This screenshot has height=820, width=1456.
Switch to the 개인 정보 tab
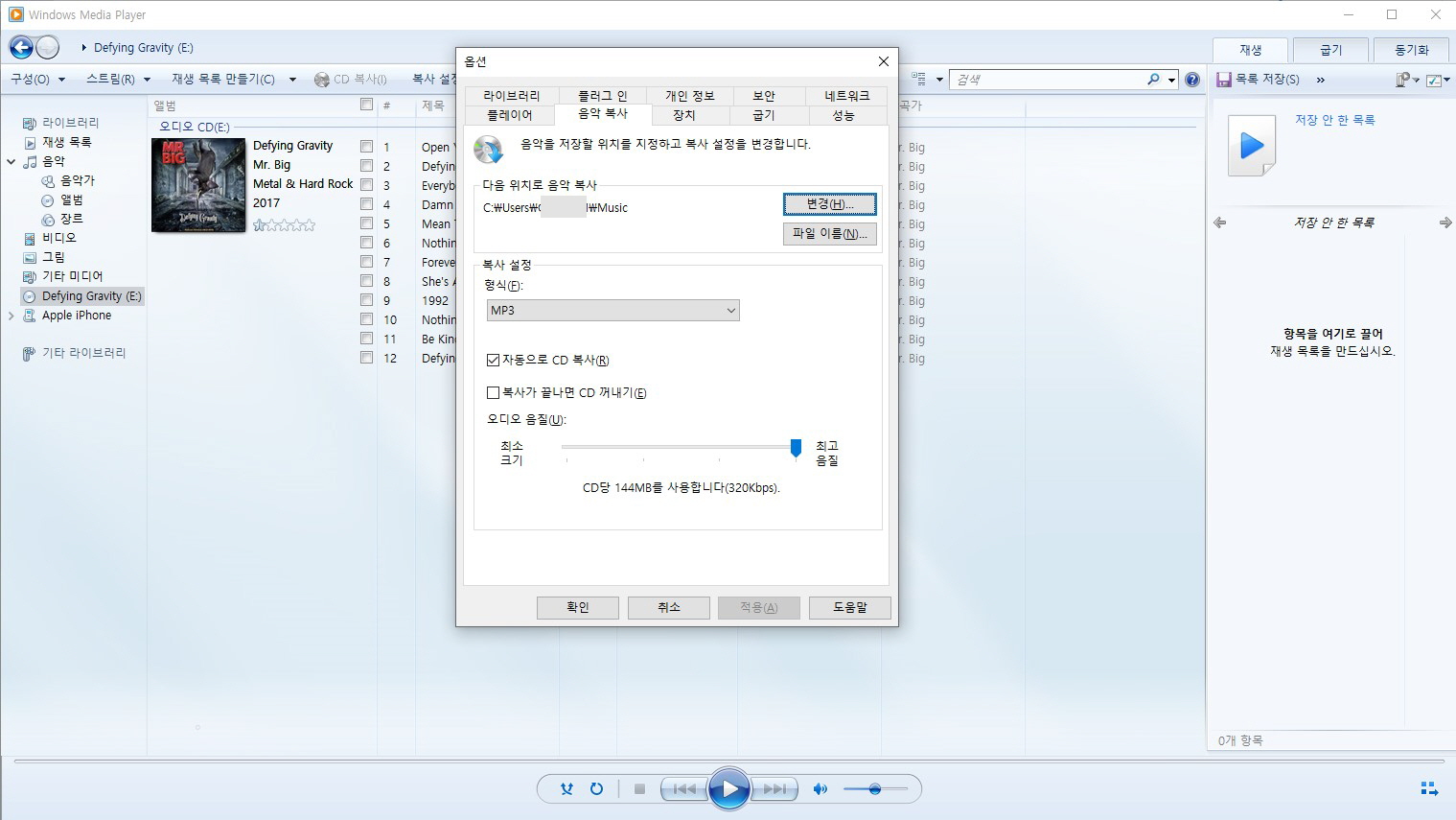tap(690, 96)
